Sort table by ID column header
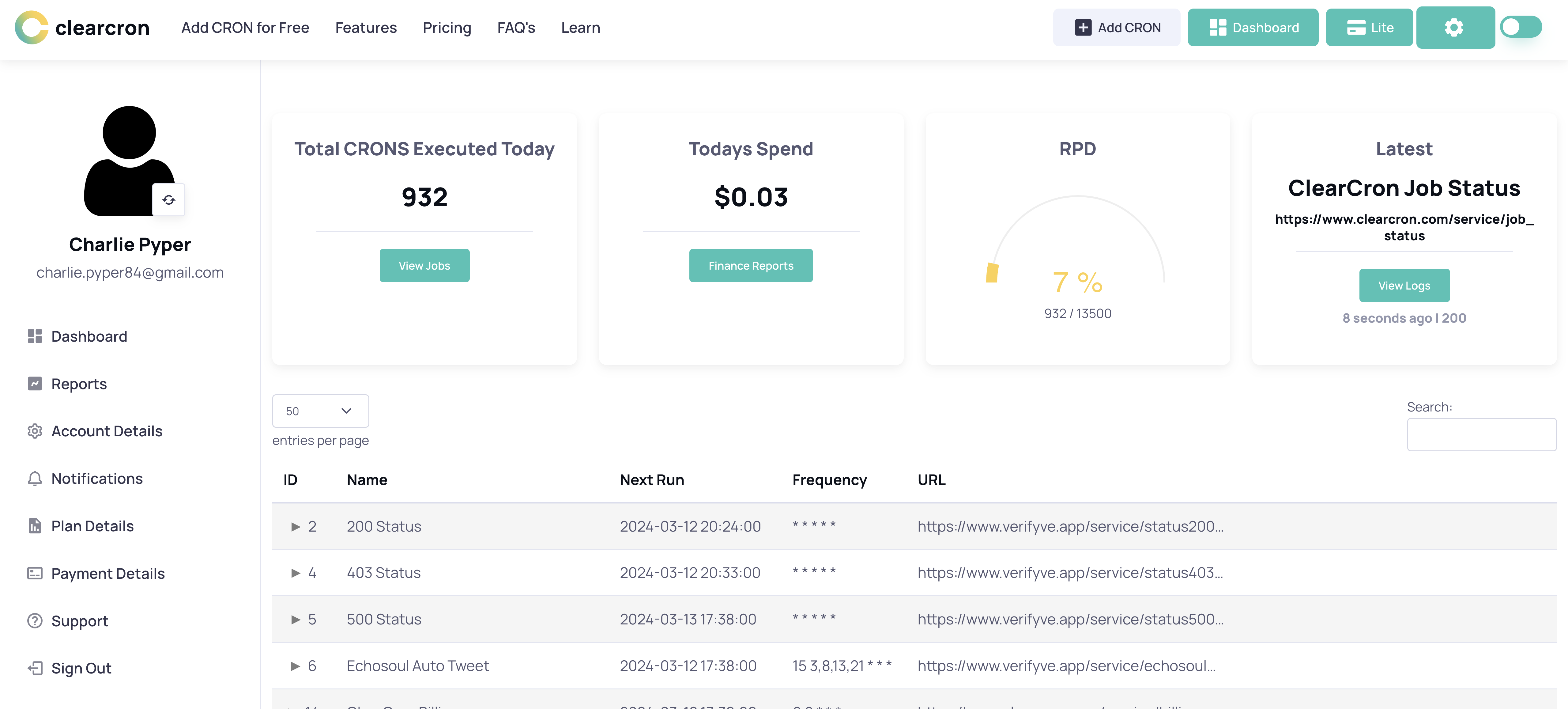Screen dimensions: 1568x709 pyautogui.click(x=290, y=480)
